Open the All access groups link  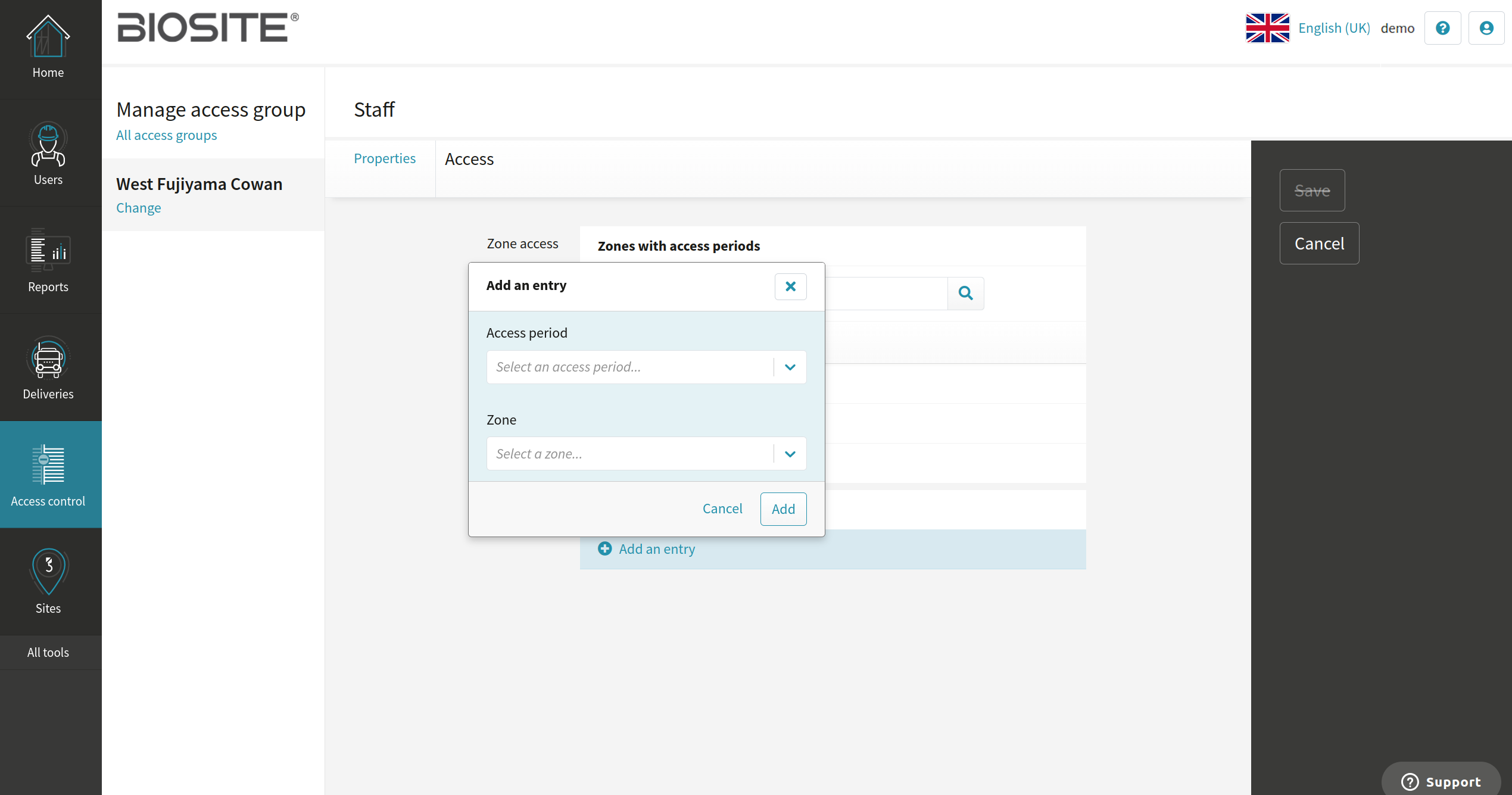(166, 135)
